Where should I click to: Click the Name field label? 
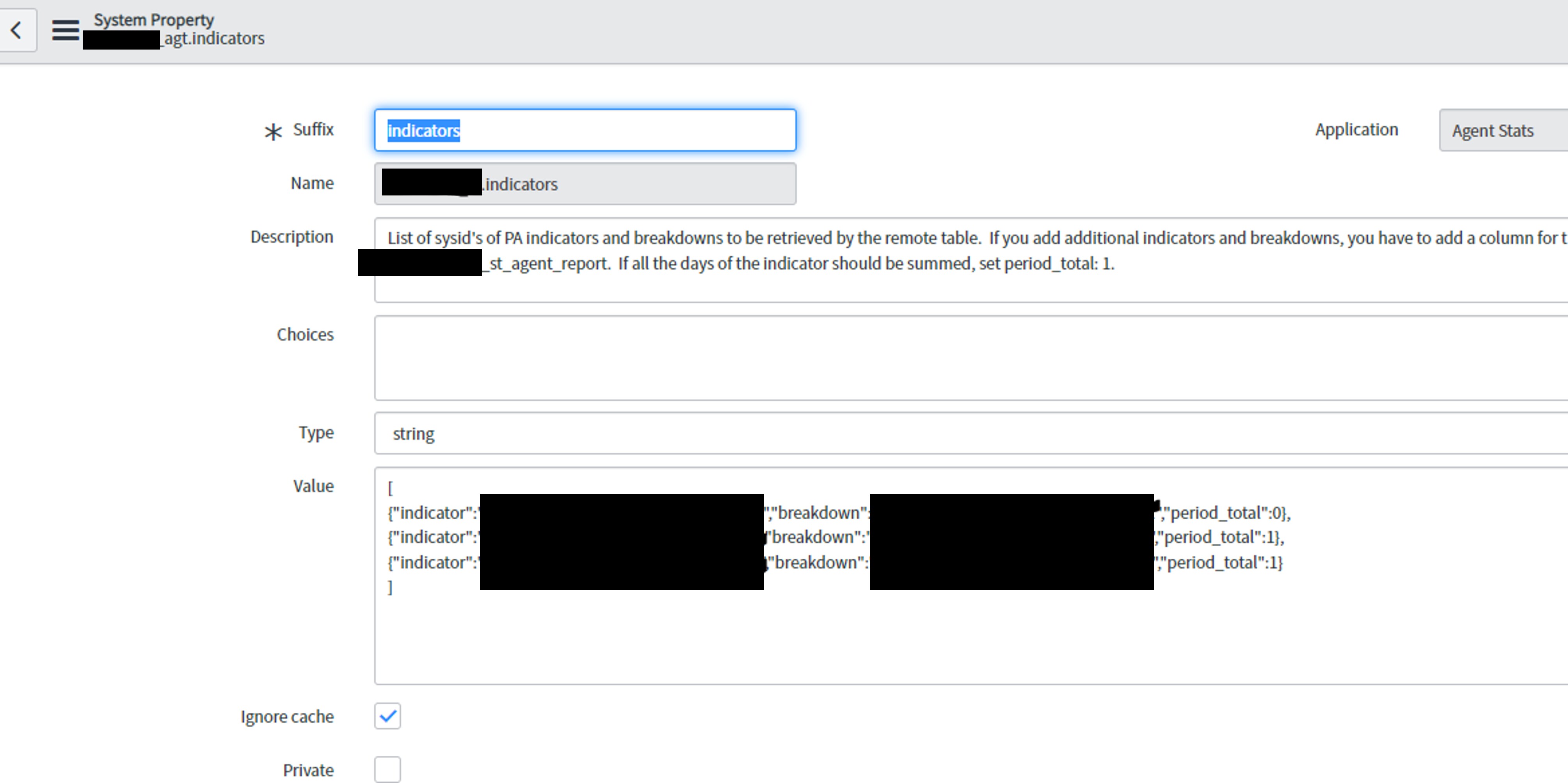point(312,183)
